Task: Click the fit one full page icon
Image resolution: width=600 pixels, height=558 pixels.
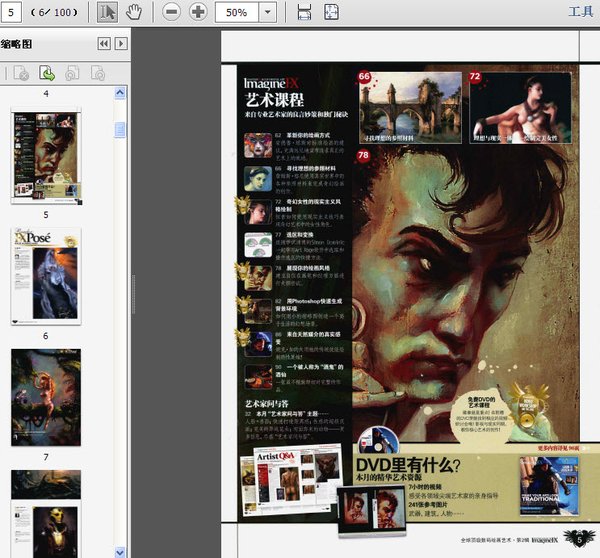Action: point(331,12)
